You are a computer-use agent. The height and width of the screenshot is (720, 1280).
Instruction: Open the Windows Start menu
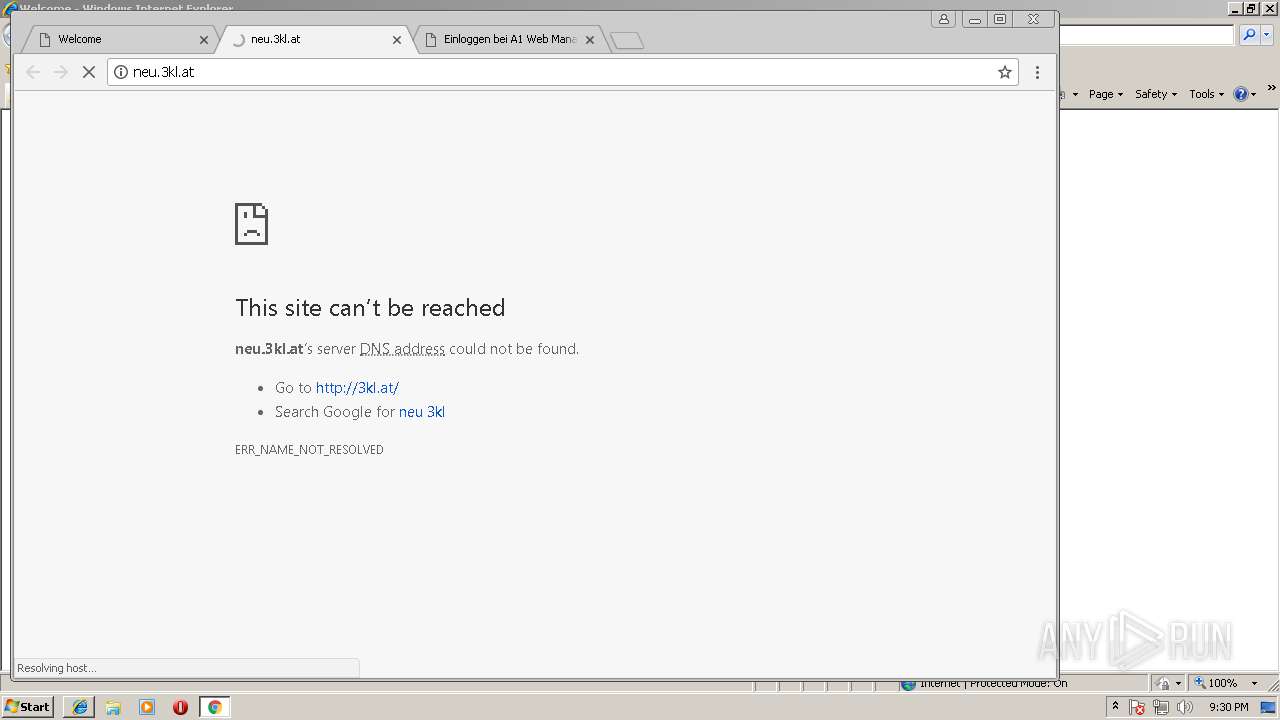pos(27,707)
